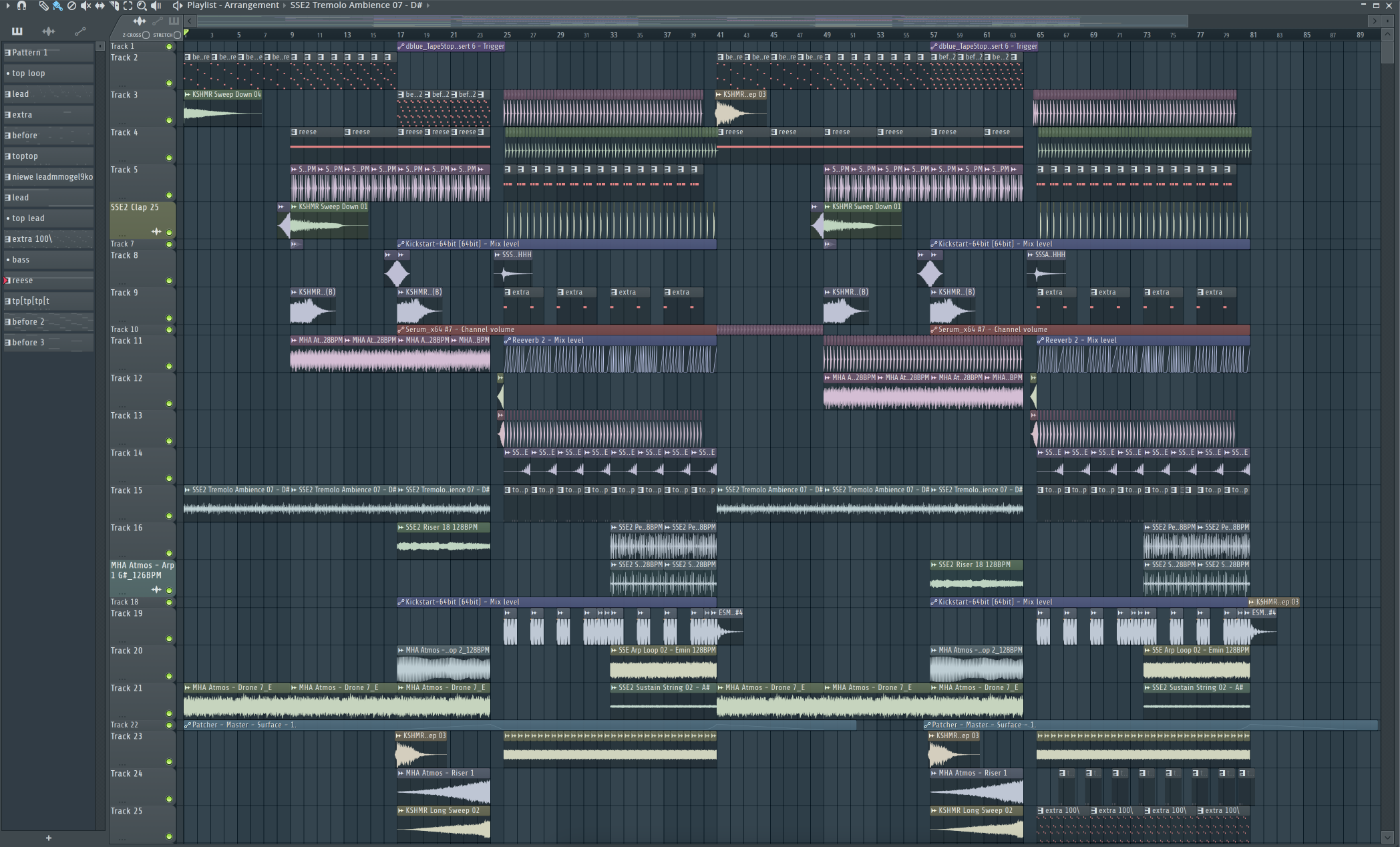Select the 'top loop' pattern
The height and width of the screenshot is (847, 1400).
point(48,73)
